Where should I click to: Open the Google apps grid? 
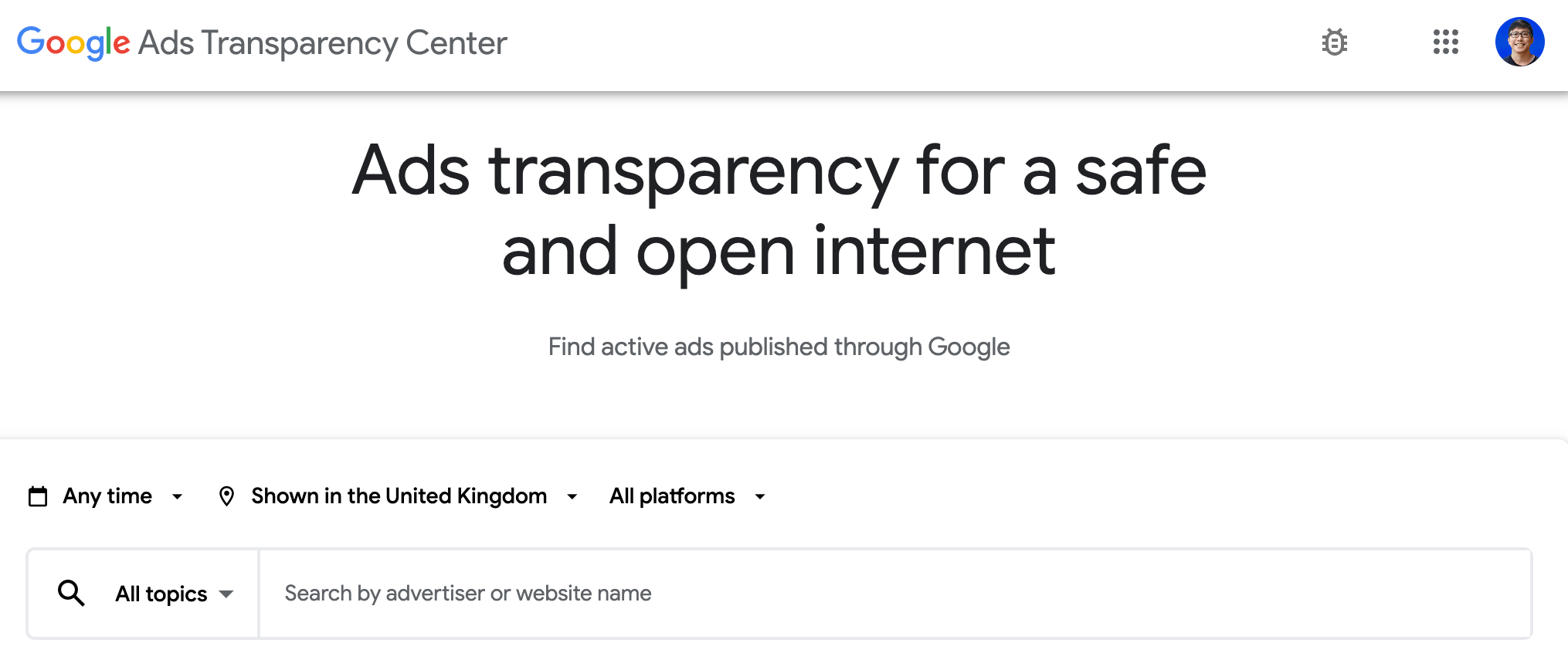coord(1445,42)
